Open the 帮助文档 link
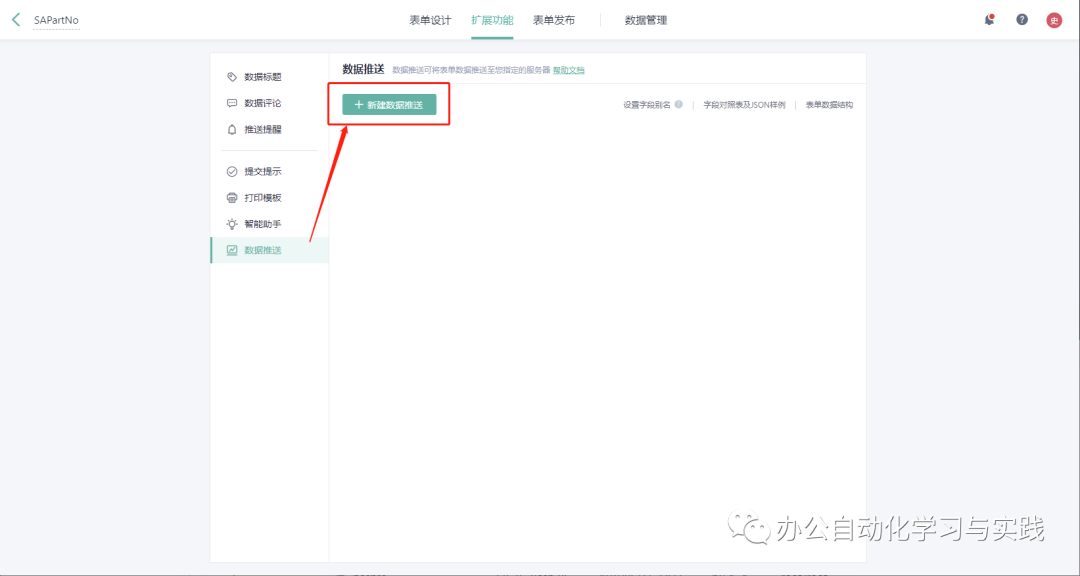The height and width of the screenshot is (576, 1080). pyautogui.click(x=568, y=70)
